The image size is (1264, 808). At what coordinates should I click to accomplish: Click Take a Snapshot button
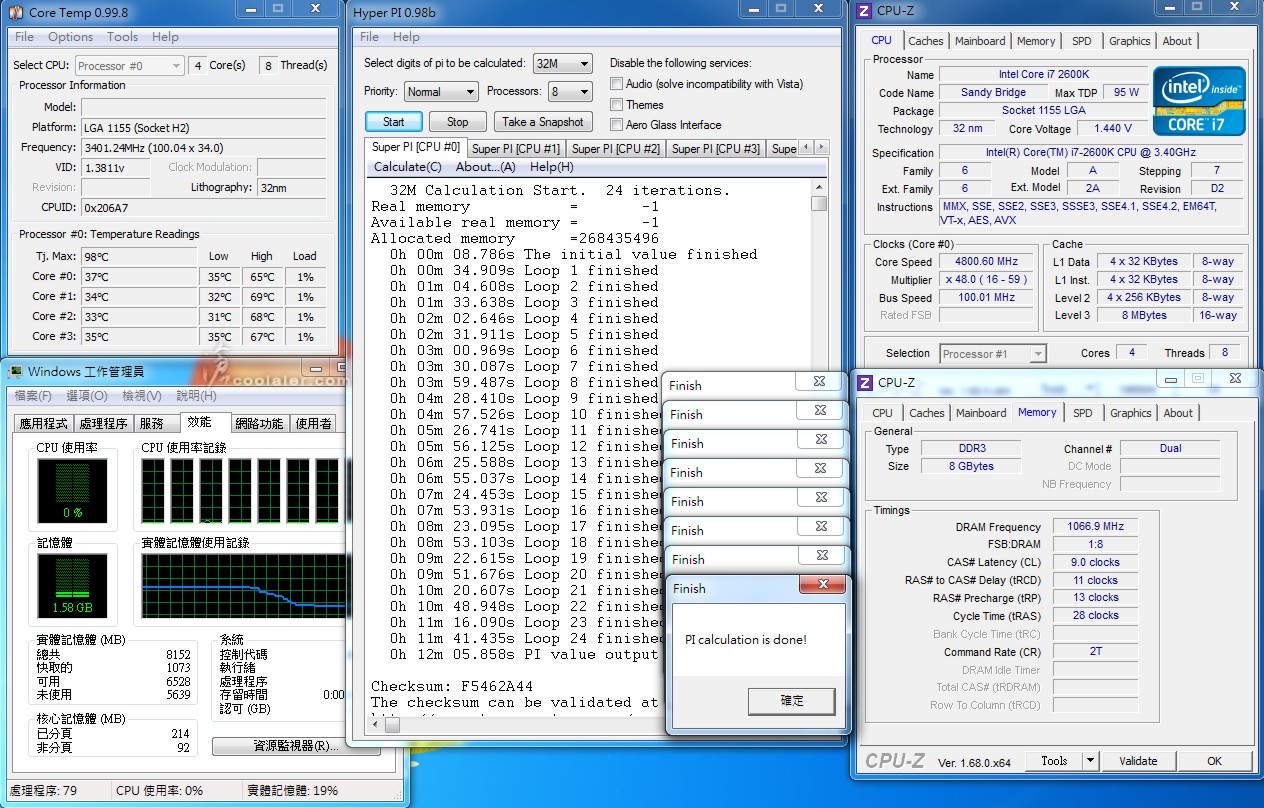click(x=543, y=122)
